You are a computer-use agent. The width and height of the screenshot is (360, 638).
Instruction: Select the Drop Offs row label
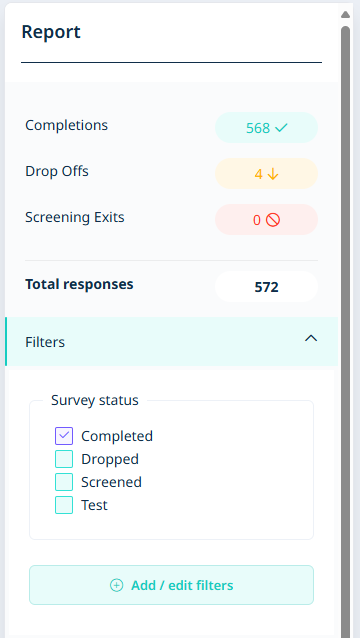[x=57, y=171]
